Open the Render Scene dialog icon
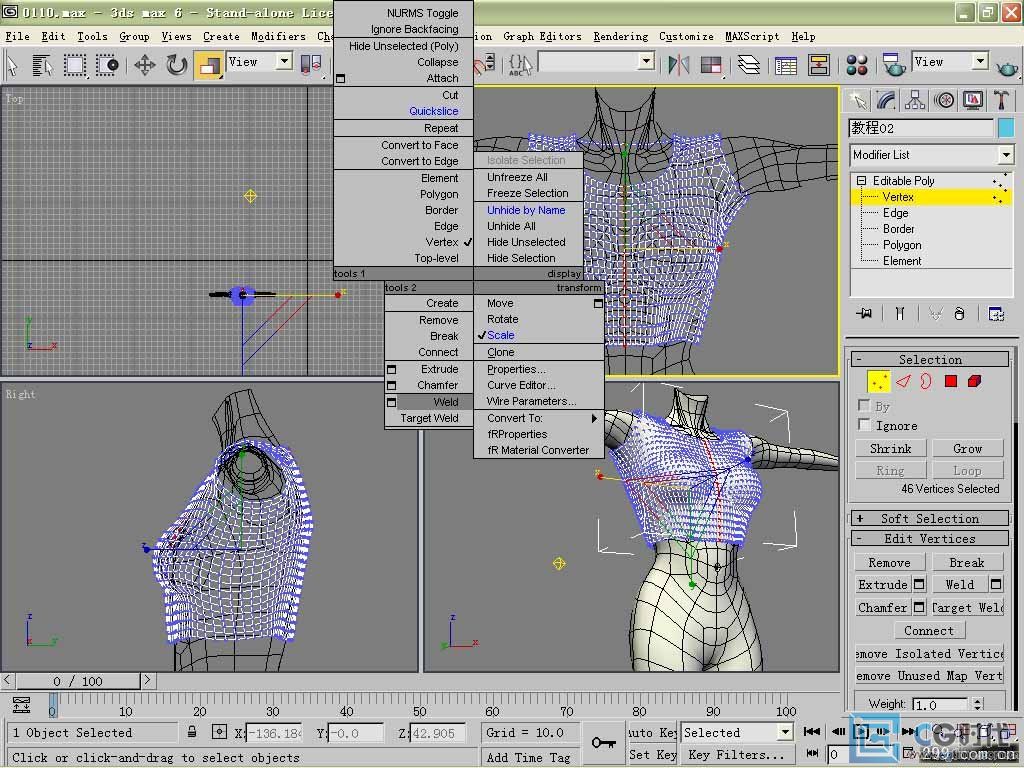Image resolution: width=1024 pixels, height=768 pixels. click(893, 65)
